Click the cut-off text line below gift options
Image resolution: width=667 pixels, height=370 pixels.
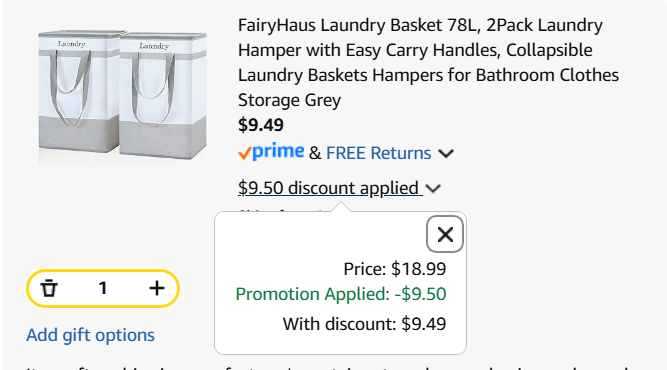point(328,367)
